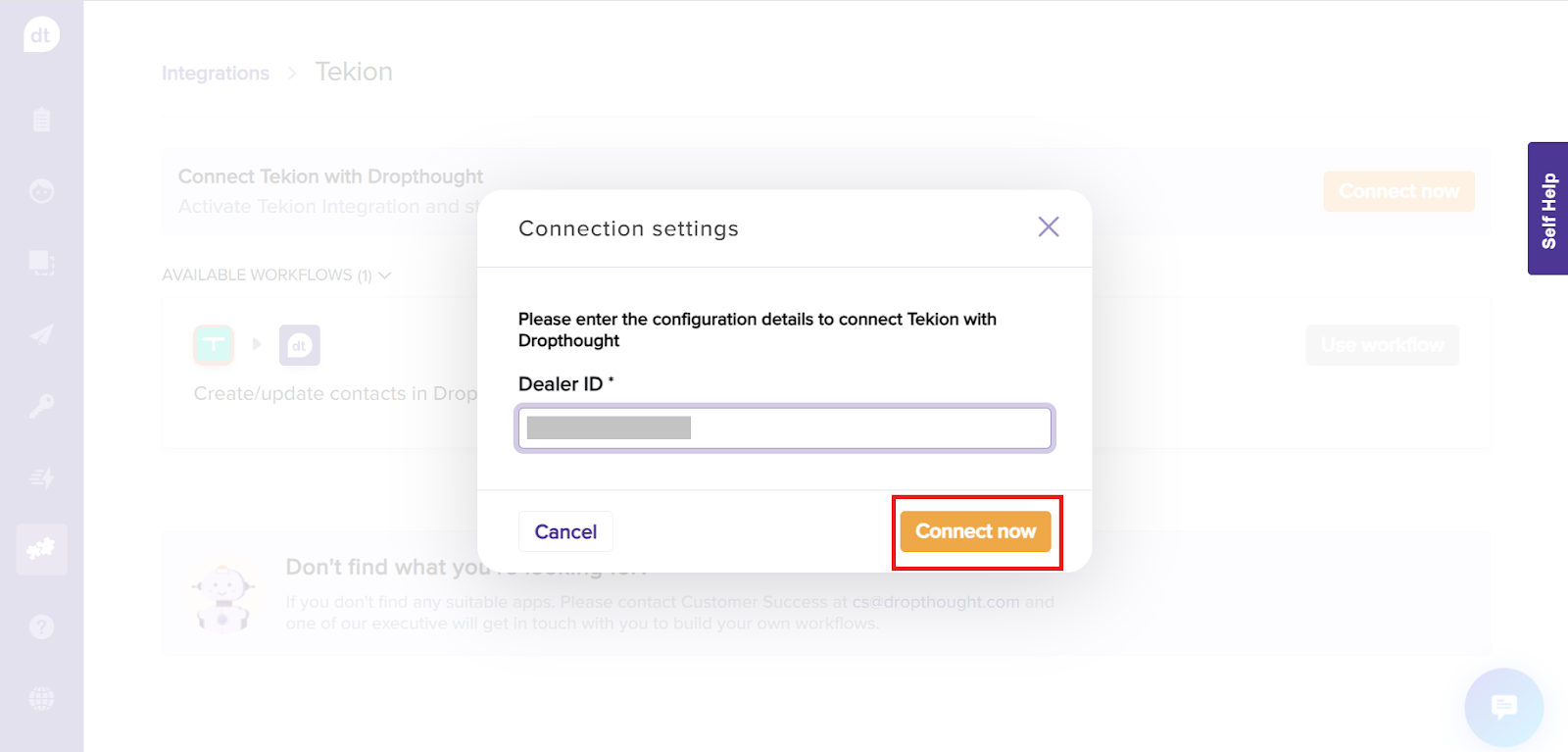Open the clipboard surveys sidebar icon
Screen dimensions: 1568x752
(x=41, y=120)
